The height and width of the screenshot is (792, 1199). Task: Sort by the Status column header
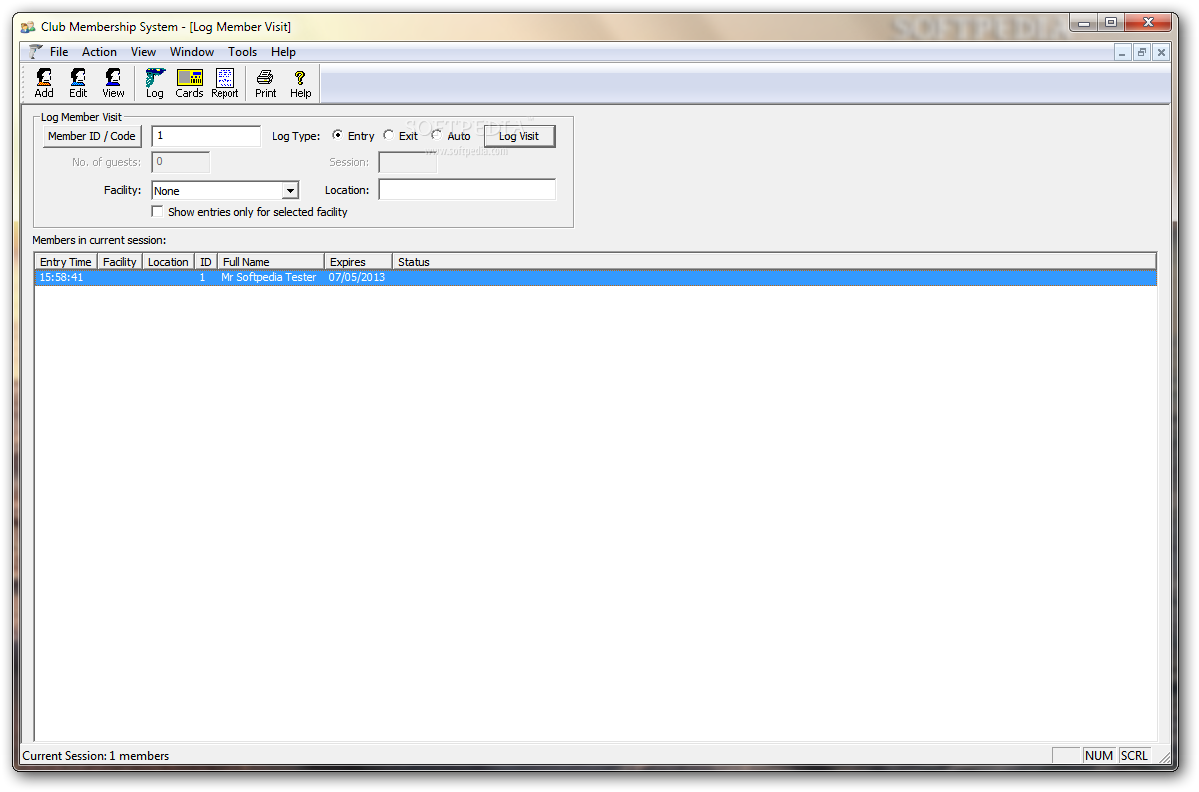pyautogui.click(x=774, y=261)
